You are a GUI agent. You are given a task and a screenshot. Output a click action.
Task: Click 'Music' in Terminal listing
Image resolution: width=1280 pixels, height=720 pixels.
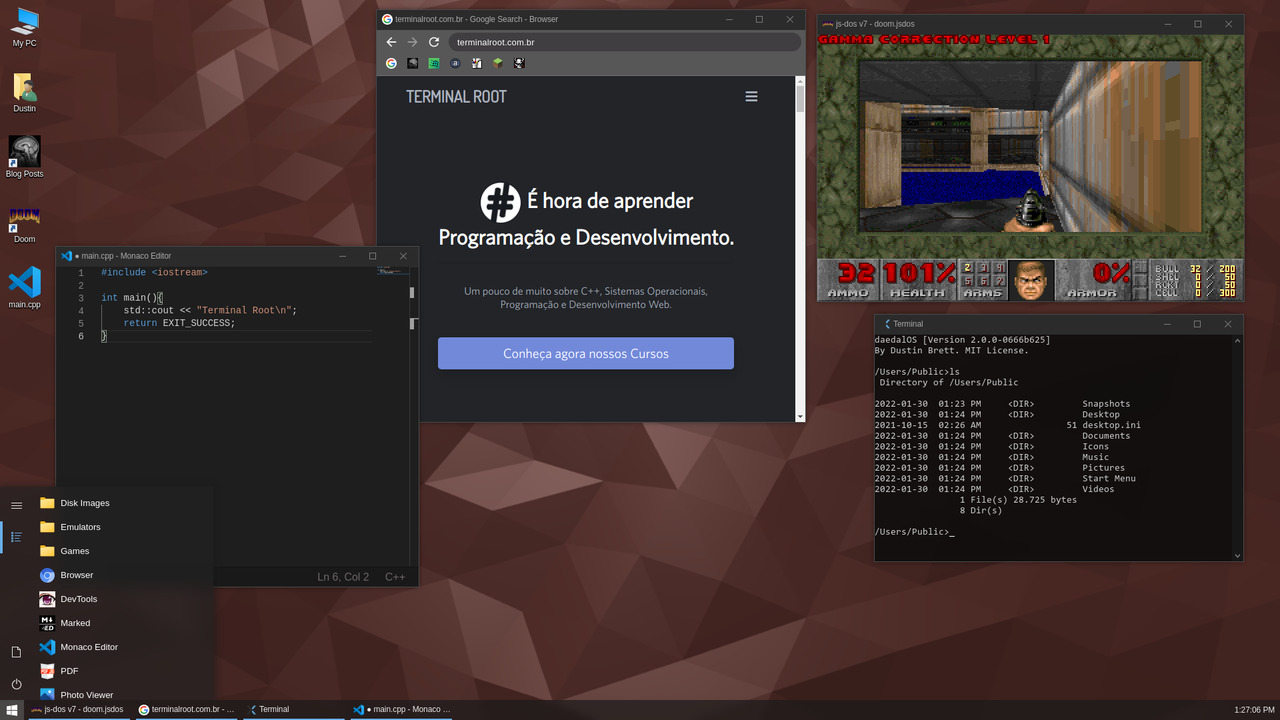[1095, 457]
